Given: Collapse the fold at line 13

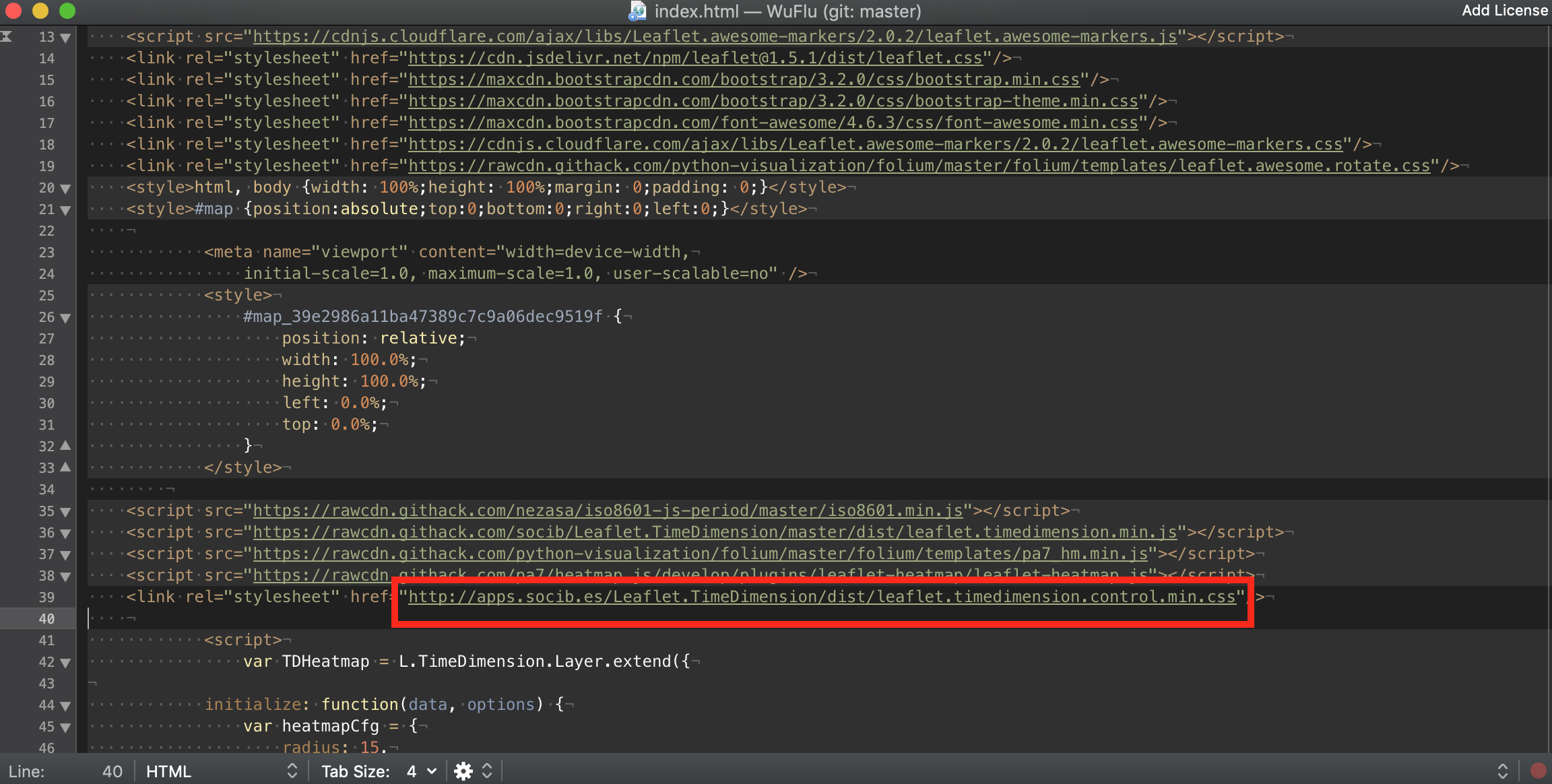Looking at the screenshot, I should click(65, 38).
